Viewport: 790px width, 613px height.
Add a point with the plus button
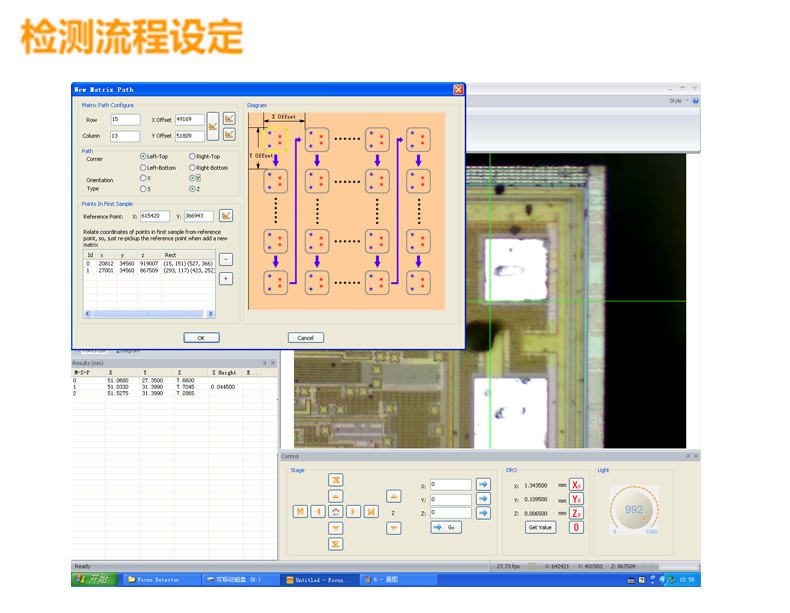pos(226,278)
